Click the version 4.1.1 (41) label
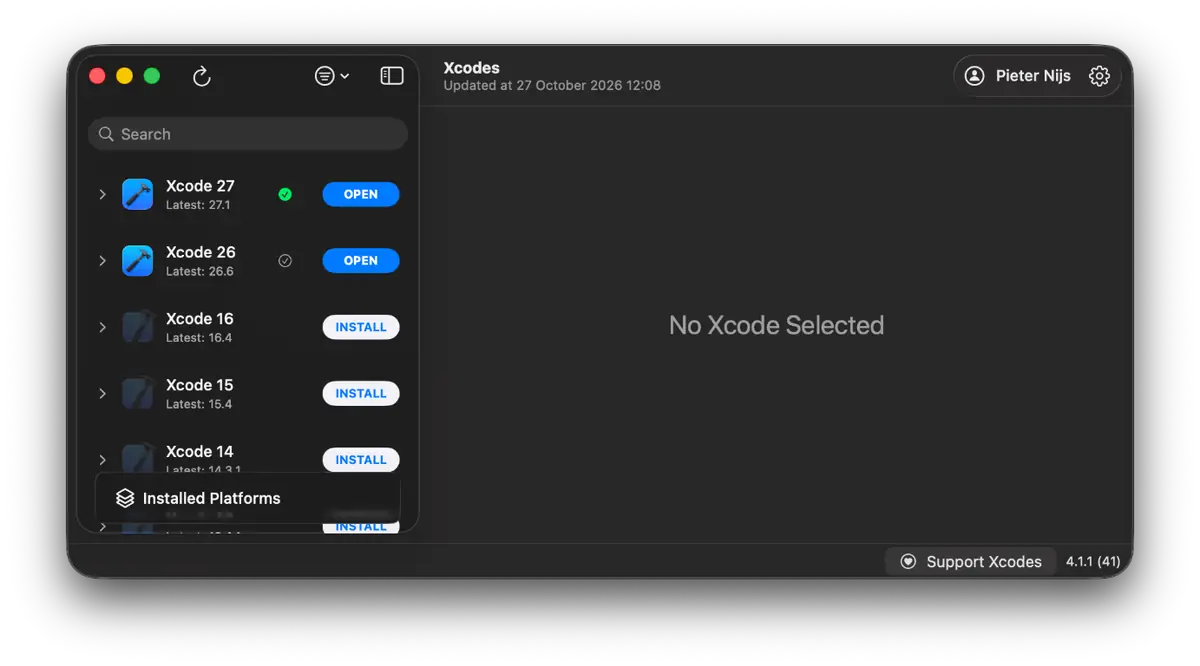The width and height of the screenshot is (1200, 666). [1093, 562]
